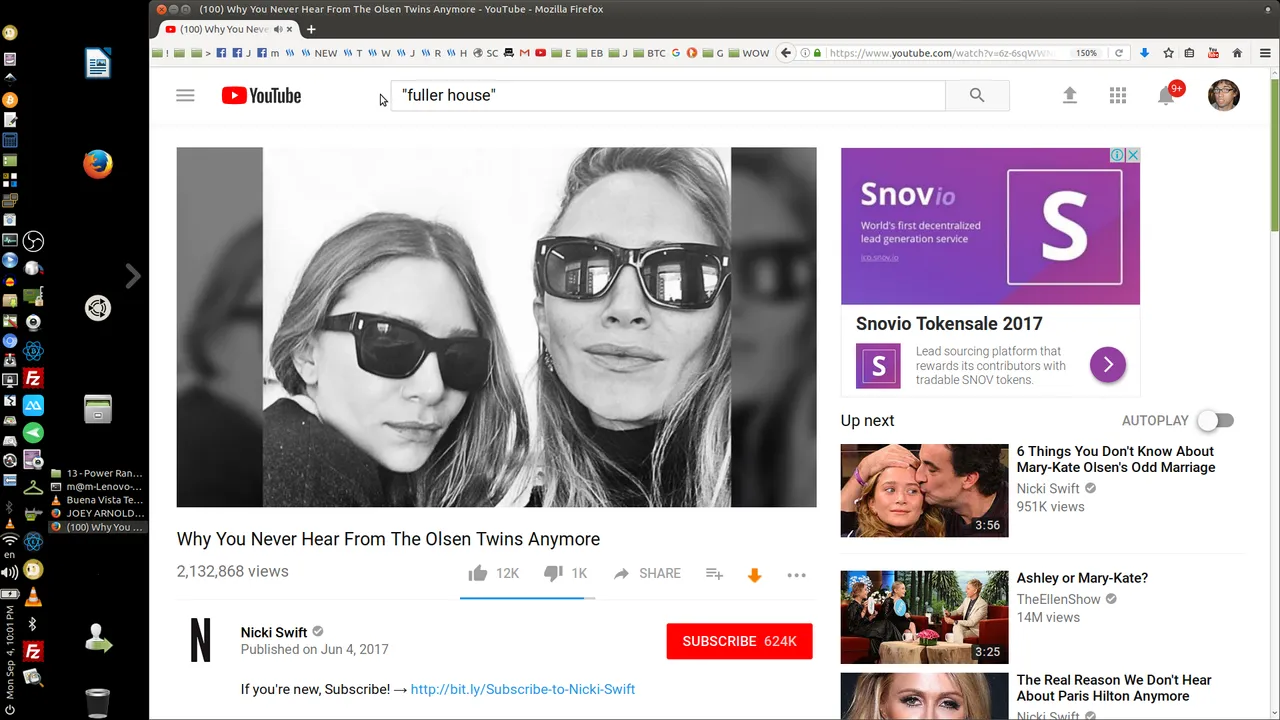Reload the page
Image resolution: width=1280 pixels, height=720 pixels.
pyautogui.click(x=1119, y=53)
